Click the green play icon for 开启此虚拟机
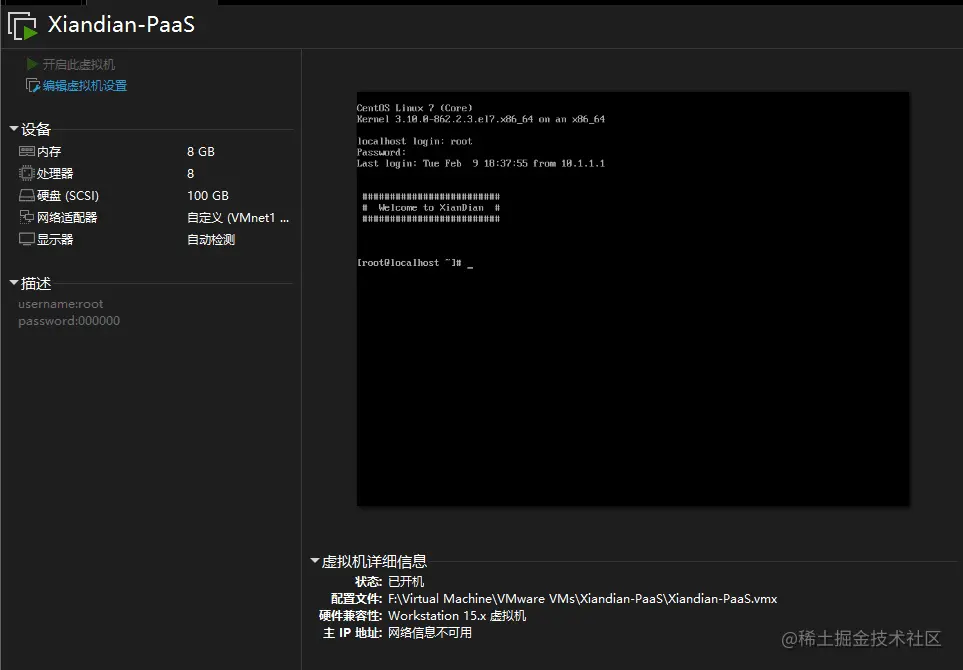Screen dimensions: 963x670 tap(32, 64)
